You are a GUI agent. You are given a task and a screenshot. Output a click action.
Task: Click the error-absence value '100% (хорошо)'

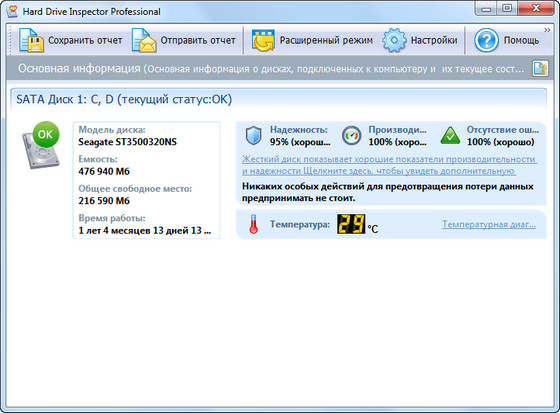pyautogui.click(x=501, y=142)
